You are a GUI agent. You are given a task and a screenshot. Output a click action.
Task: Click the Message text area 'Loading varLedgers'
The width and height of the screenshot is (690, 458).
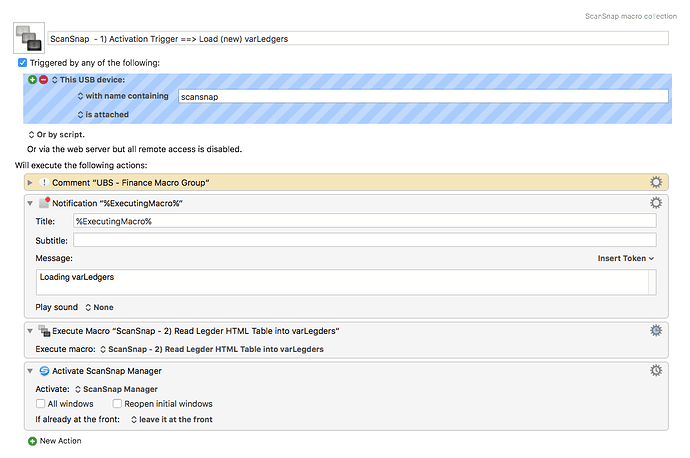(x=342, y=282)
